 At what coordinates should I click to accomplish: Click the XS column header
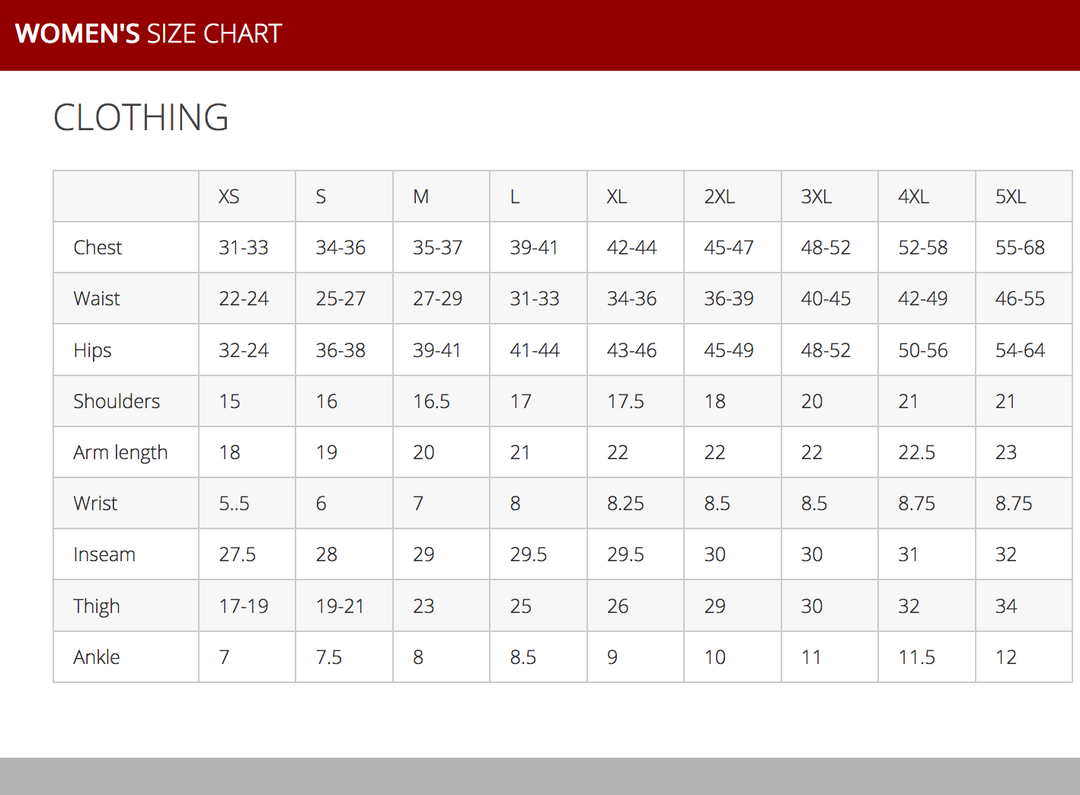click(229, 197)
